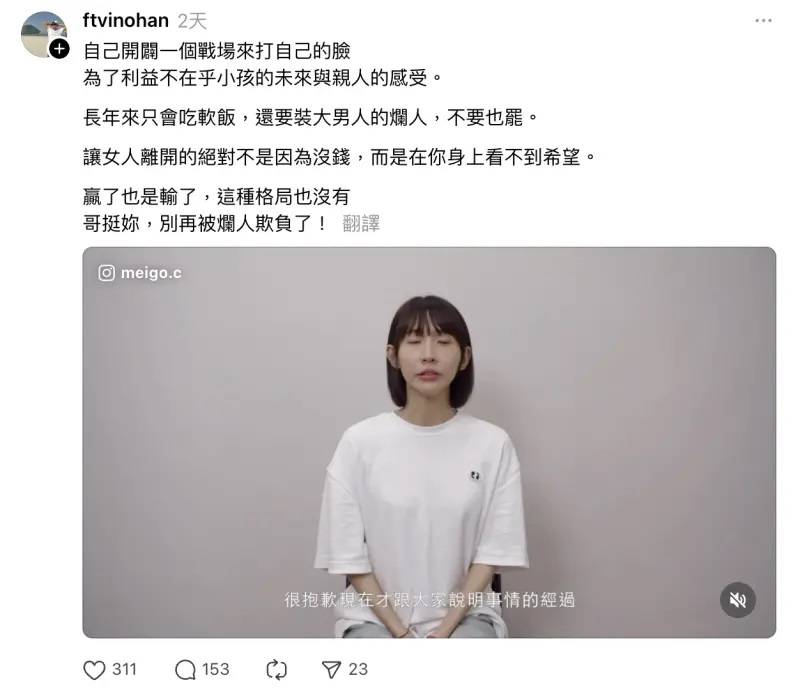Unmute the video with the speaker icon
The width and height of the screenshot is (800, 694).
pos(738,600)
